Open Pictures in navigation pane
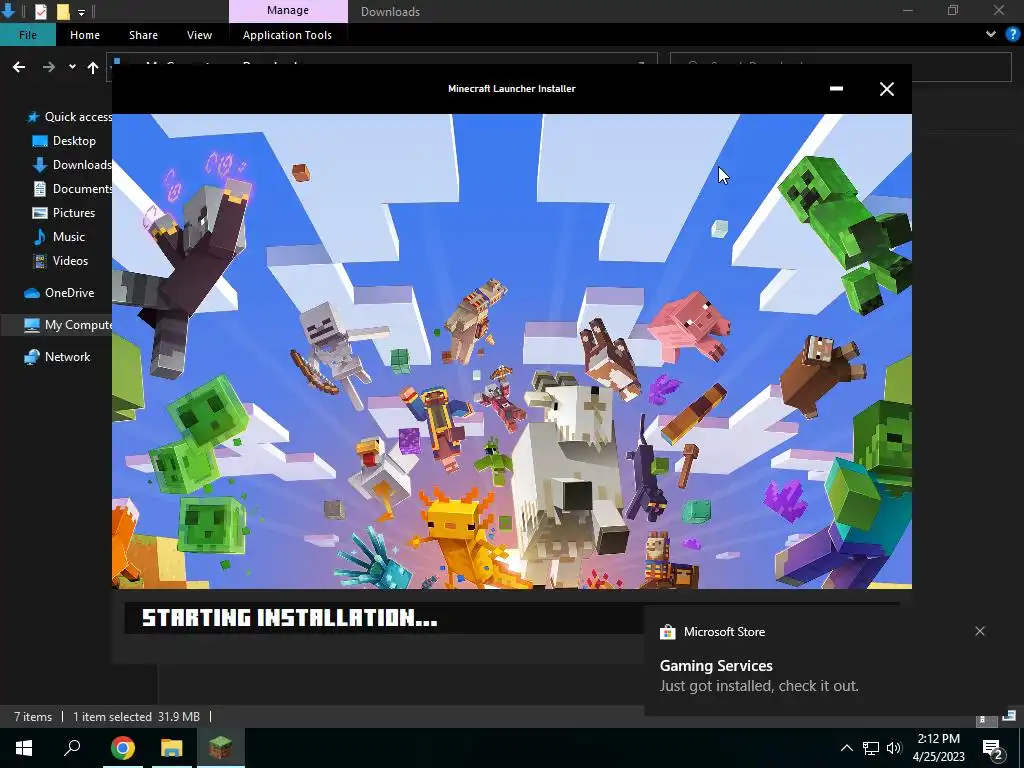Screen dimensions: 1024x768 tap(63, 213)
